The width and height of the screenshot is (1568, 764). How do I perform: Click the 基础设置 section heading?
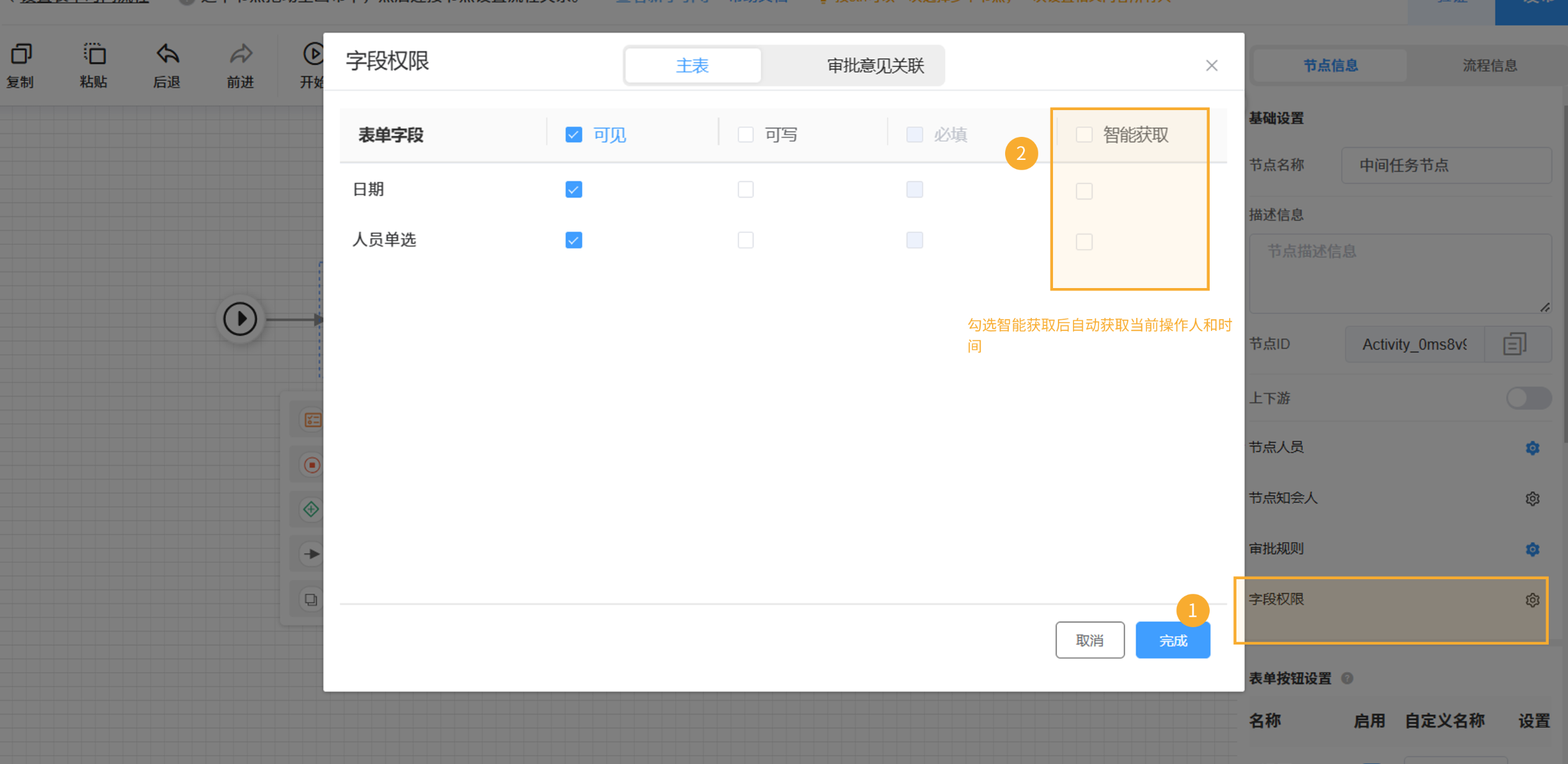click(x=1276, y=118)
